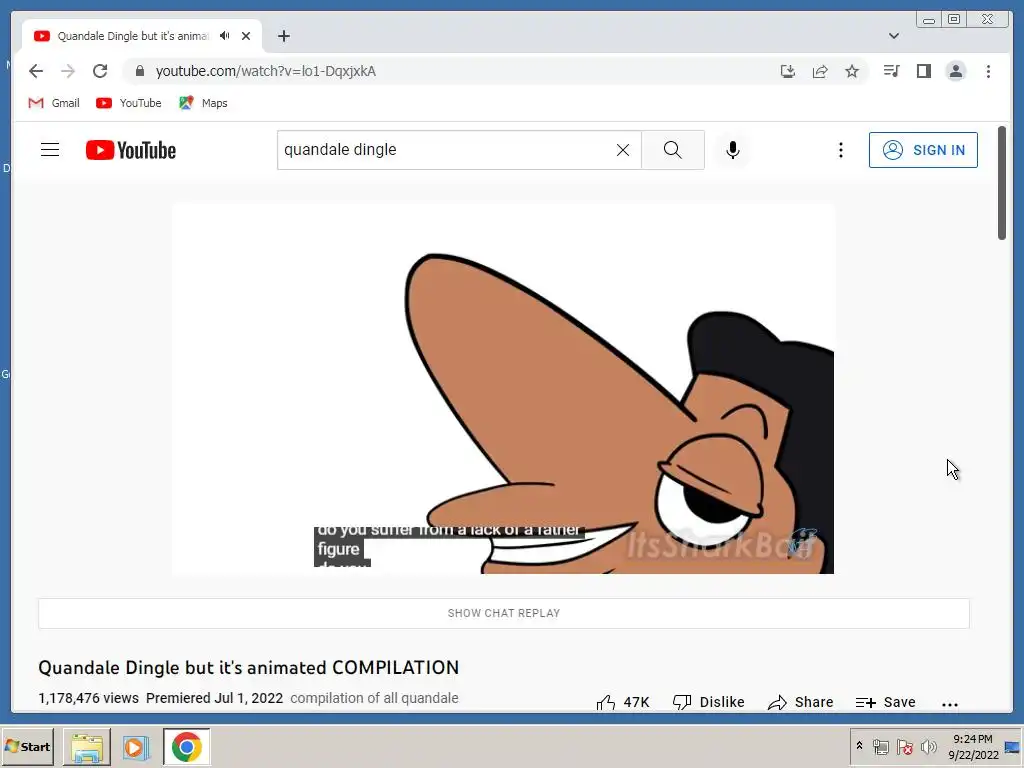Click the address bar URL
This screenshot has height=768, width=1024.
[x=266, y=71]
